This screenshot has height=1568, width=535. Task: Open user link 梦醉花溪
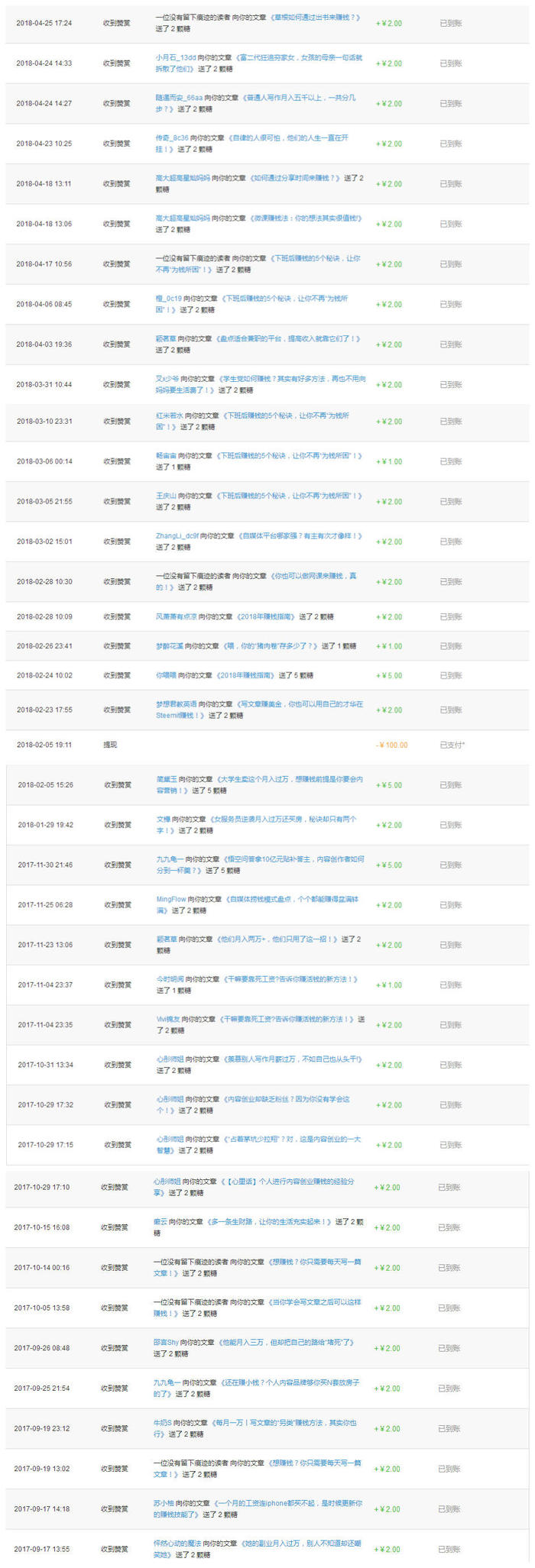click(169, 646)
